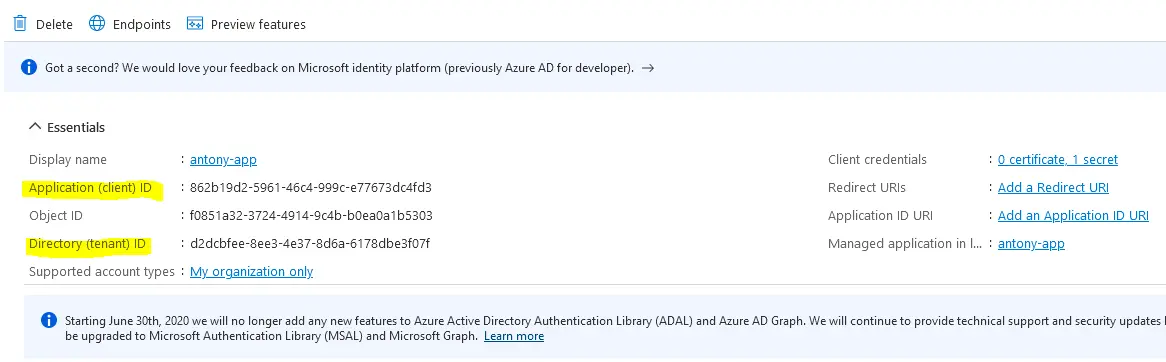Viewport: 1166px width, 362px height.
Task: Click Add an Application ID URI link
Action: 1073,216
